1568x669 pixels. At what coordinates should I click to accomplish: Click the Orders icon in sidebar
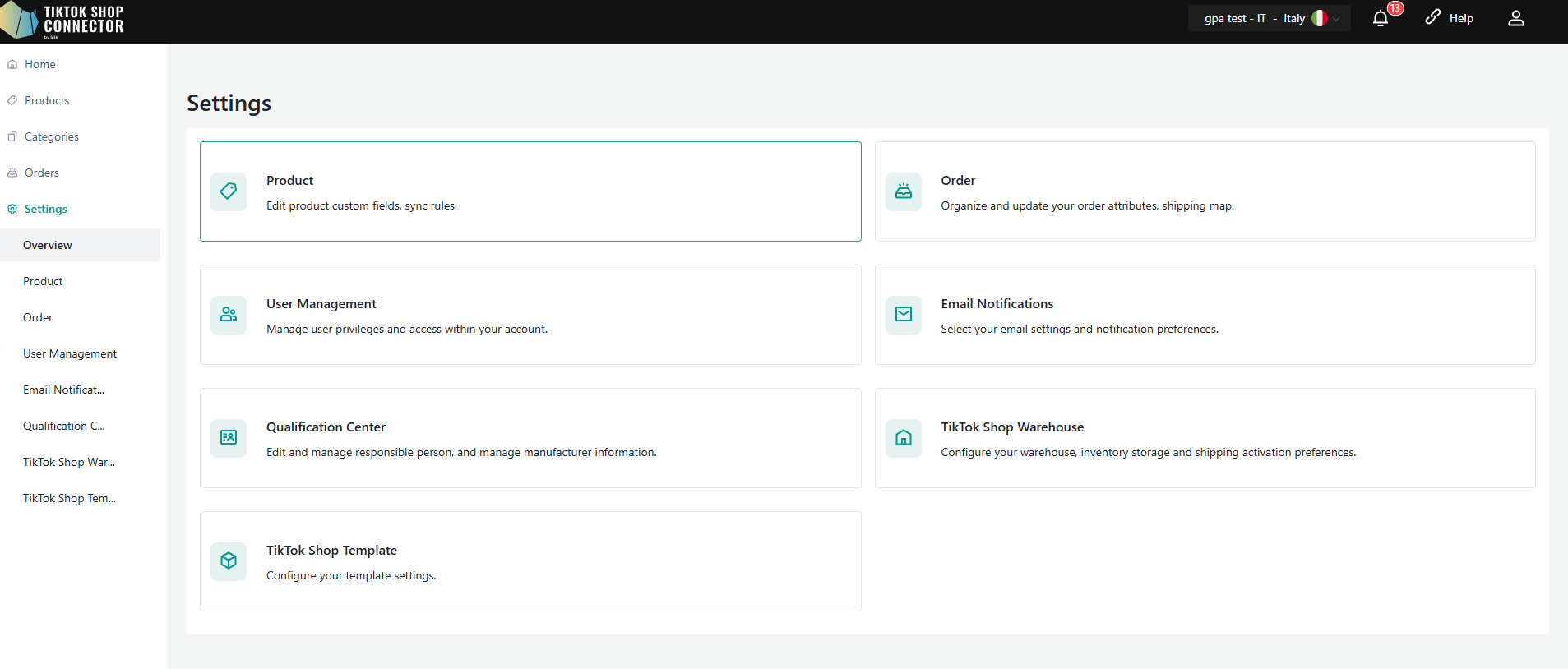coord(12,173)
